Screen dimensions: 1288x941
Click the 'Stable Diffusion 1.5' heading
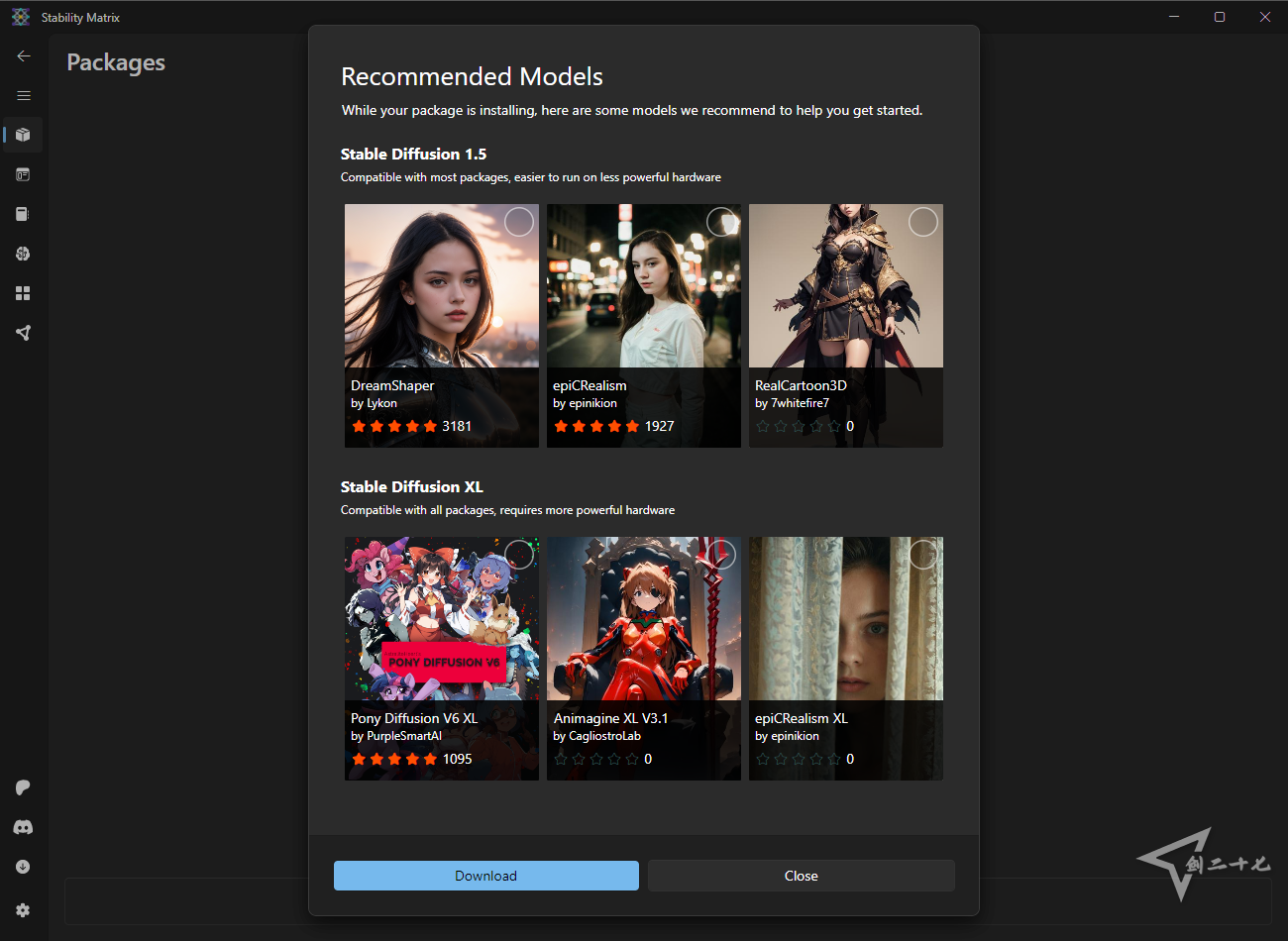coord(413,154)
